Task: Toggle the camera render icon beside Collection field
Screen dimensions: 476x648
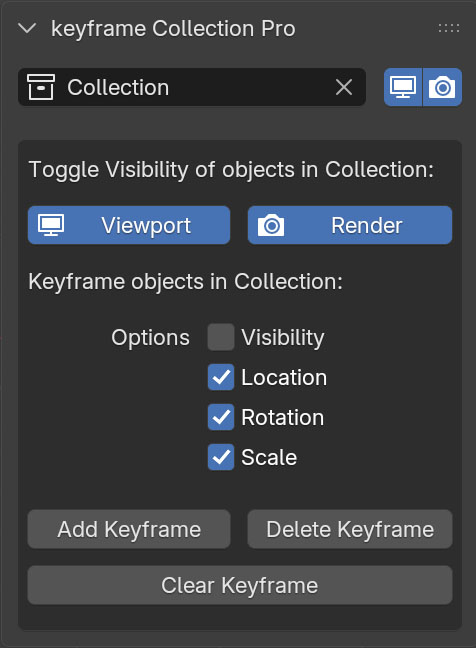Action: (442, 87)
